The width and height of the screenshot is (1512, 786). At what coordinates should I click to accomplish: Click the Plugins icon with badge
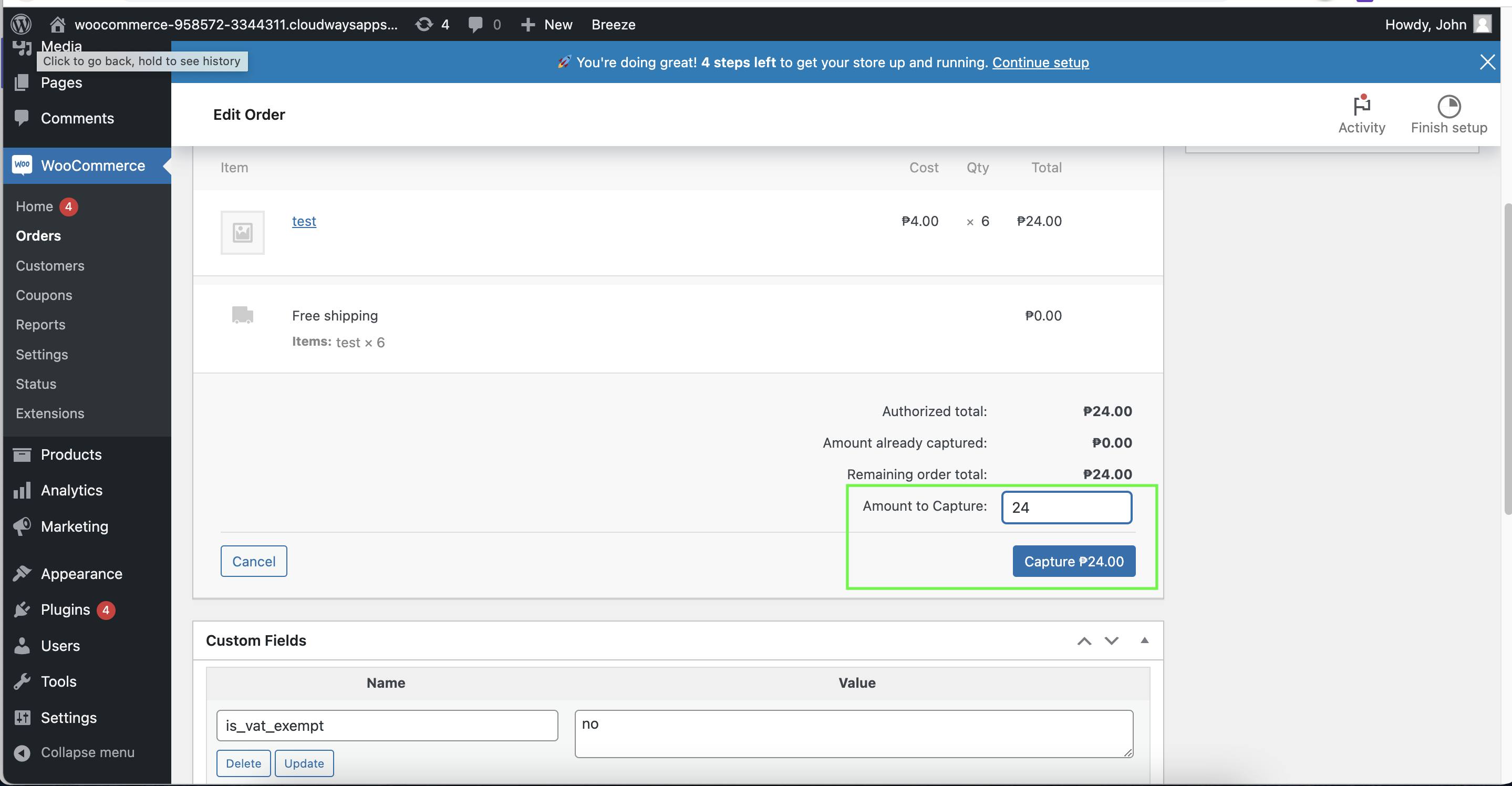[x=22, y=608]
